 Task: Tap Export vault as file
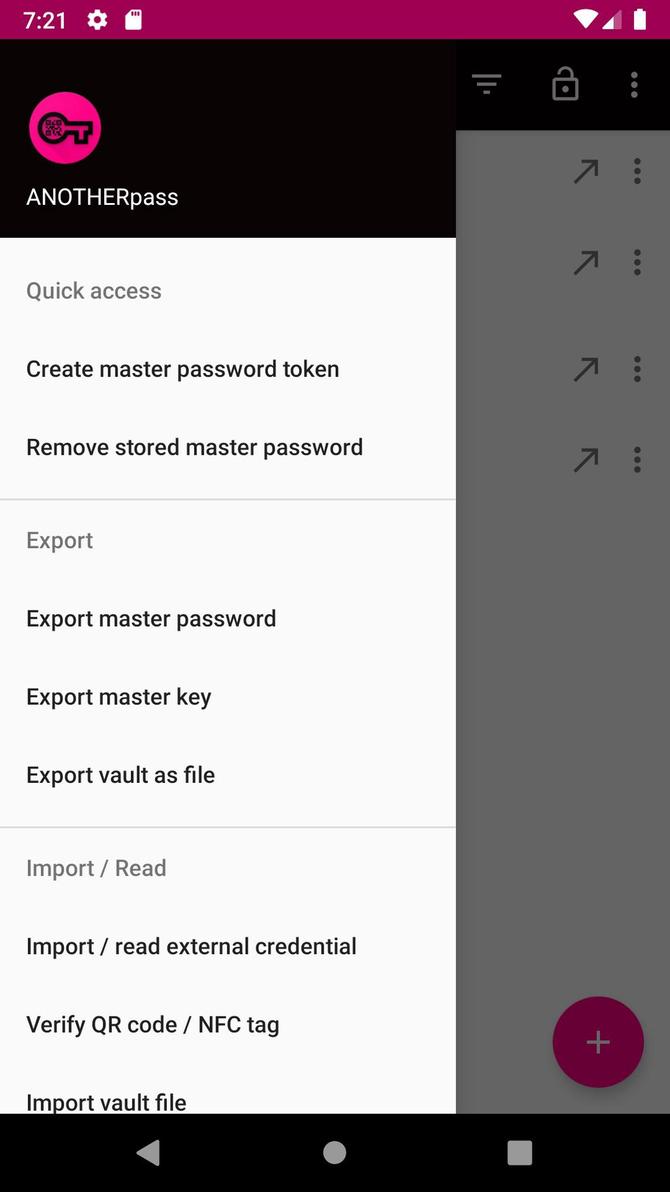[x=120, y=774]
